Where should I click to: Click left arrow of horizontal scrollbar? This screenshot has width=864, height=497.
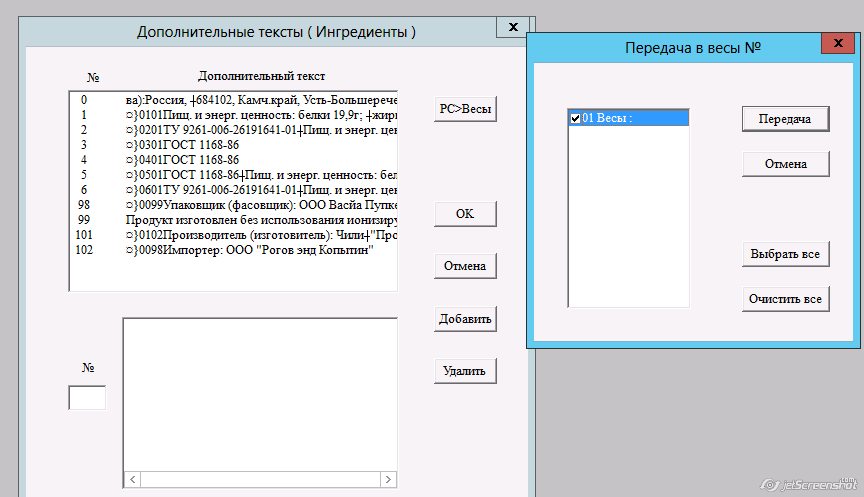coord(130,478)
